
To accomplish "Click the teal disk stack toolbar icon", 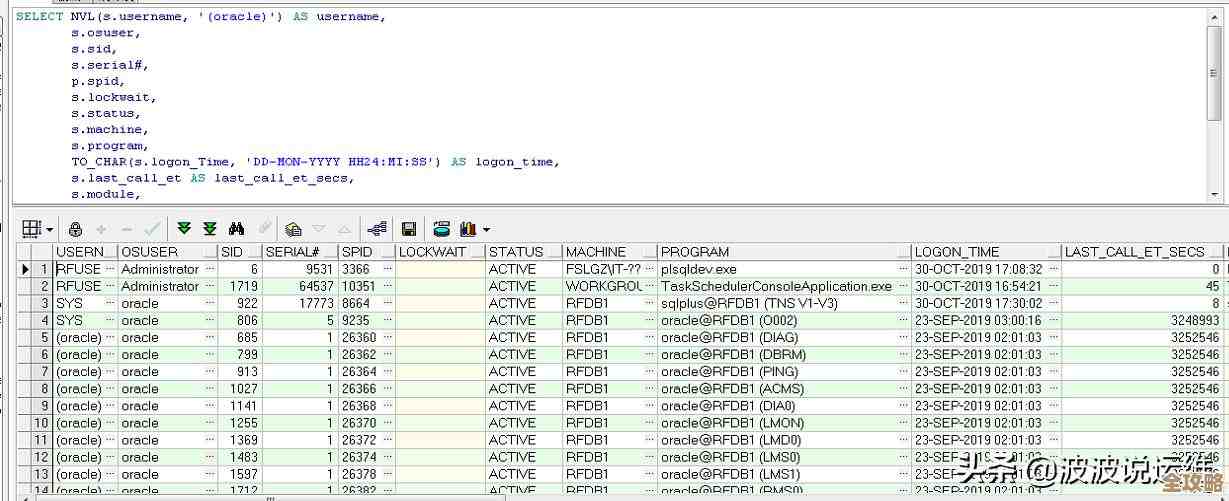I will point(442,229).
